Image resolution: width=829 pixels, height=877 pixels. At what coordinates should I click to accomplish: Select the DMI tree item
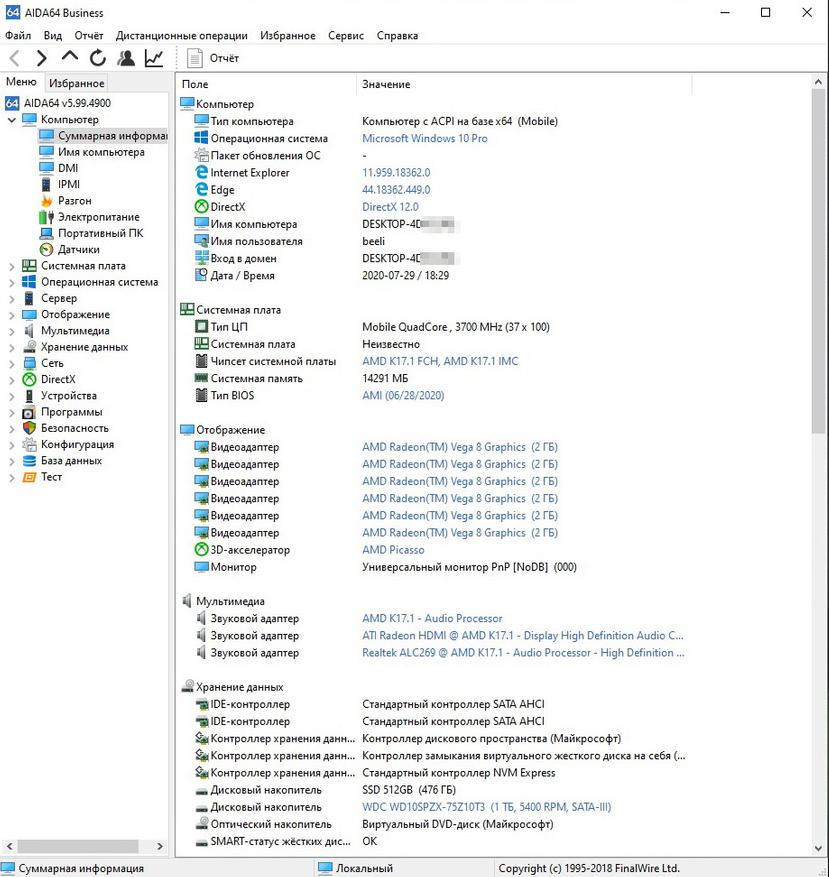tap(68, 168)
